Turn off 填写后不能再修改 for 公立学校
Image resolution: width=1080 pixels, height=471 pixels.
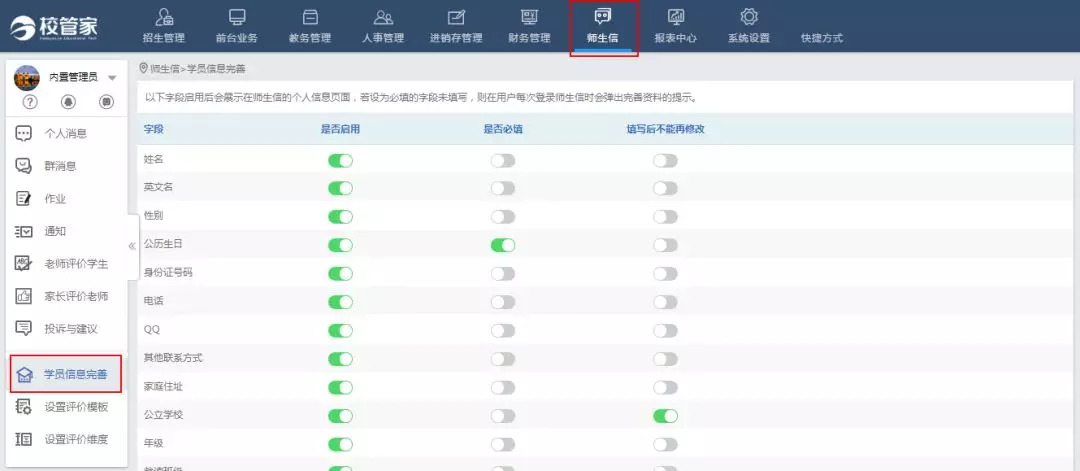(665, 416)
